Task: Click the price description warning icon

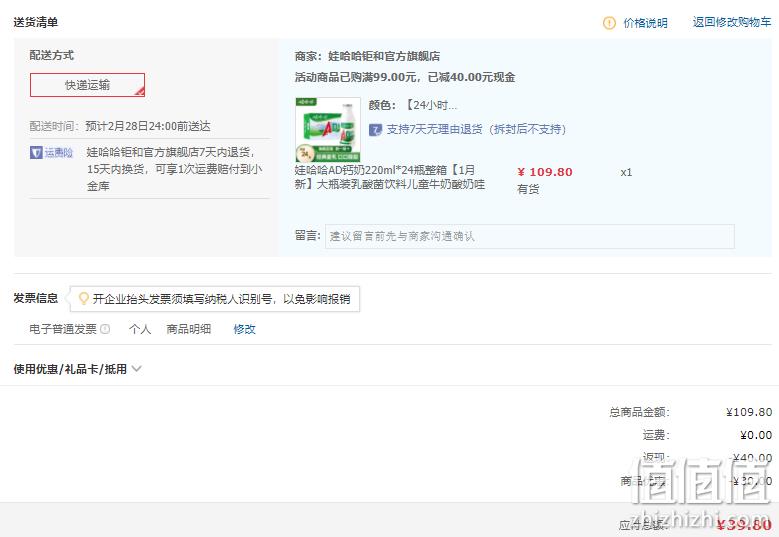Action: (609, 23)
